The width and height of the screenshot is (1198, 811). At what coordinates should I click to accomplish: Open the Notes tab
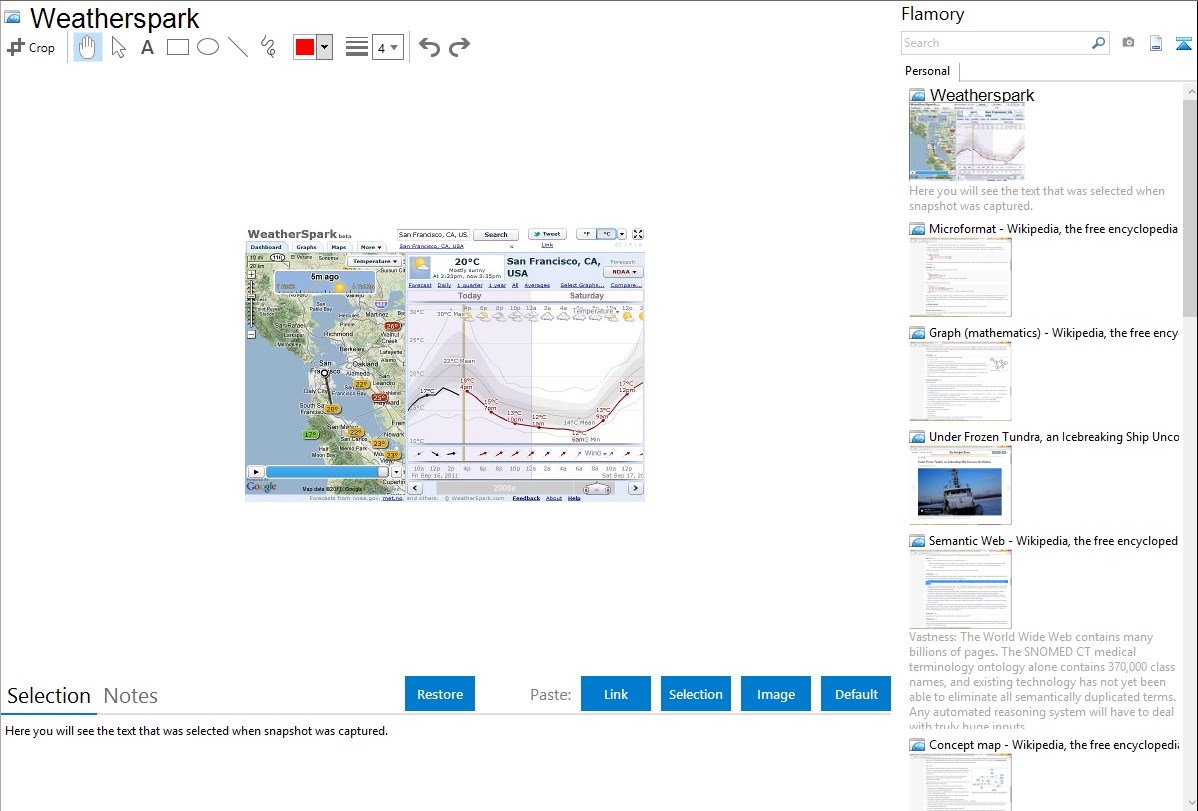pos(131,696)
